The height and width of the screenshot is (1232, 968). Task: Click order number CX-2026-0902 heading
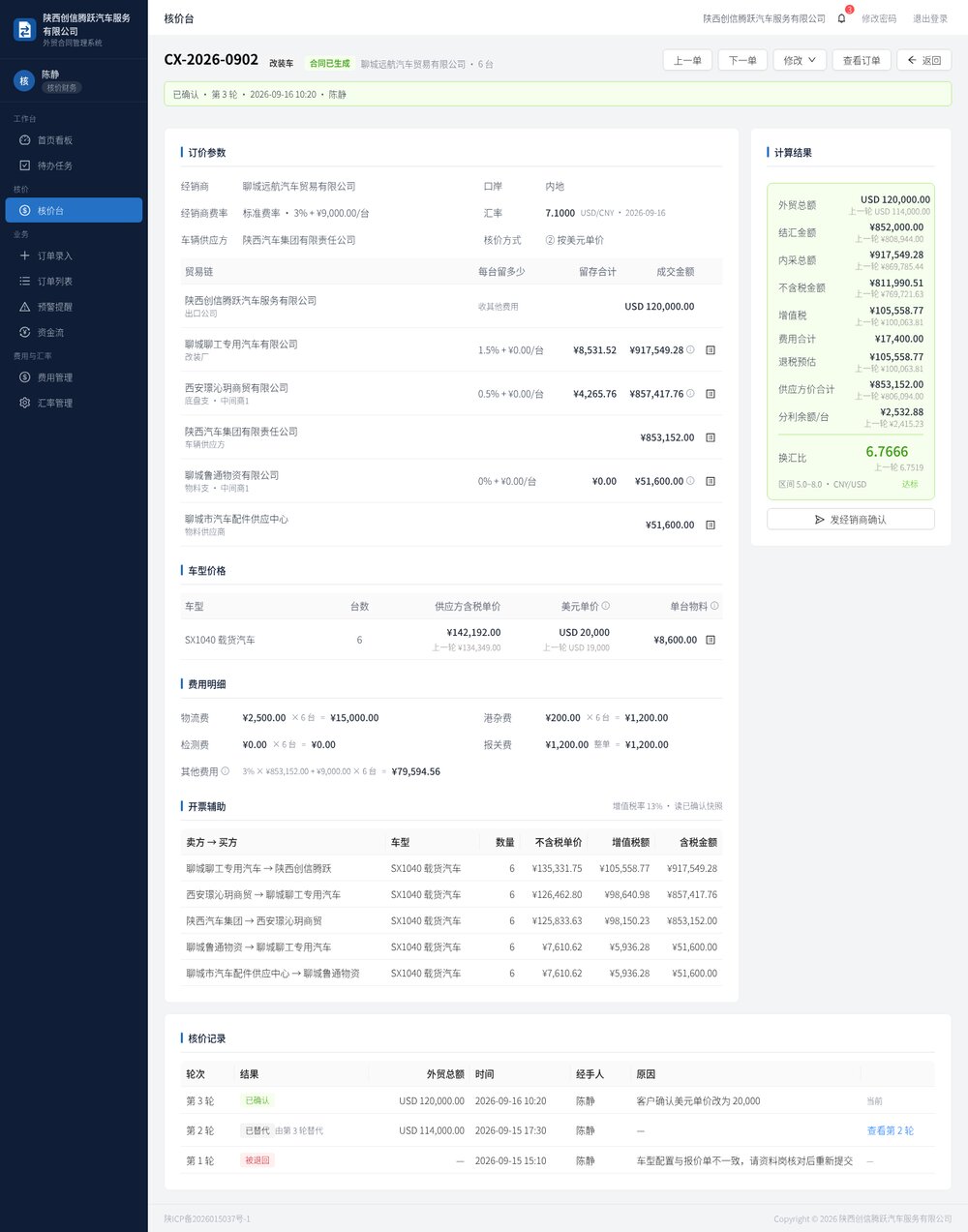click(x=211, y=60)
